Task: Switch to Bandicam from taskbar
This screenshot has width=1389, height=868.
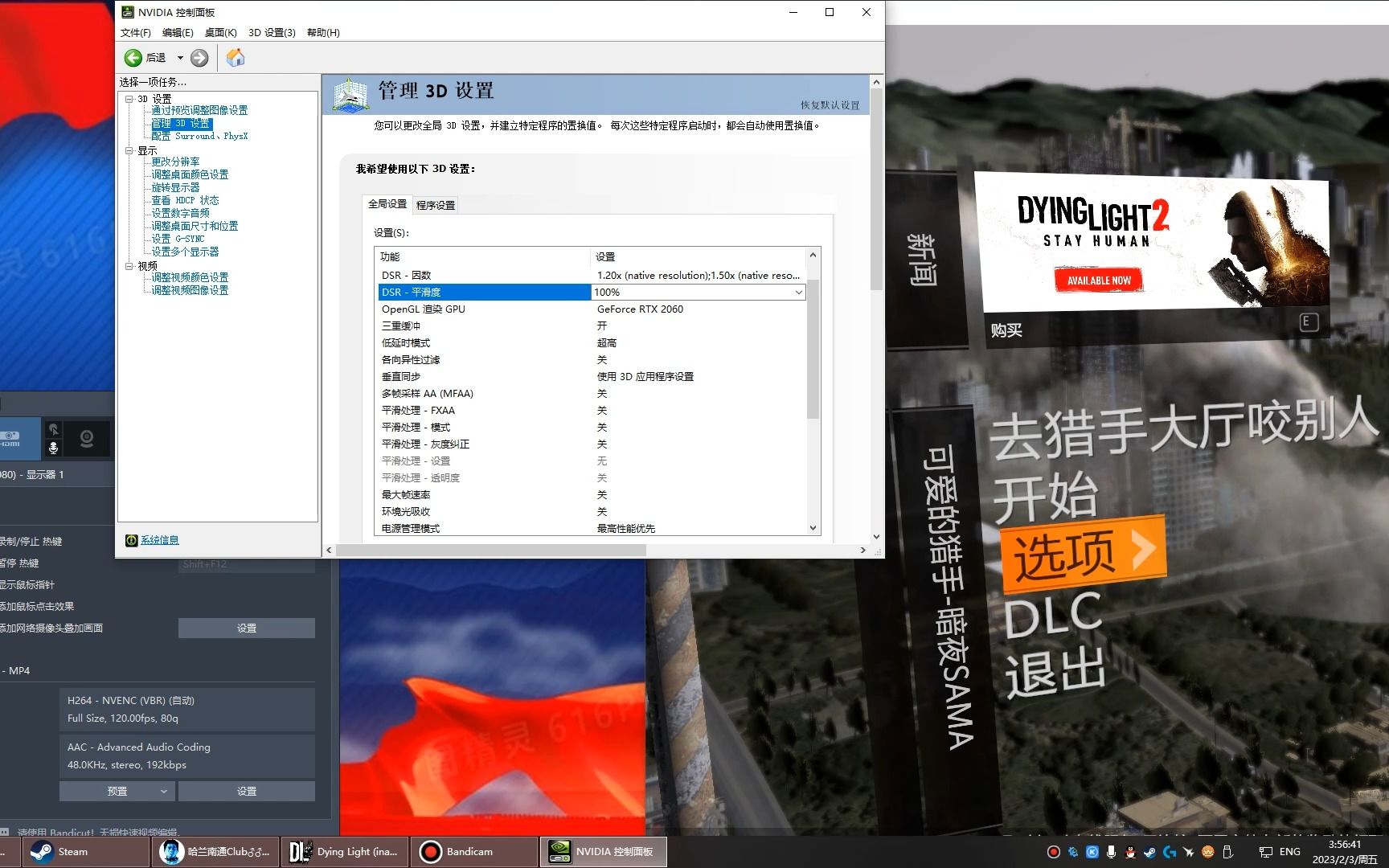Action: coord(474,852)
